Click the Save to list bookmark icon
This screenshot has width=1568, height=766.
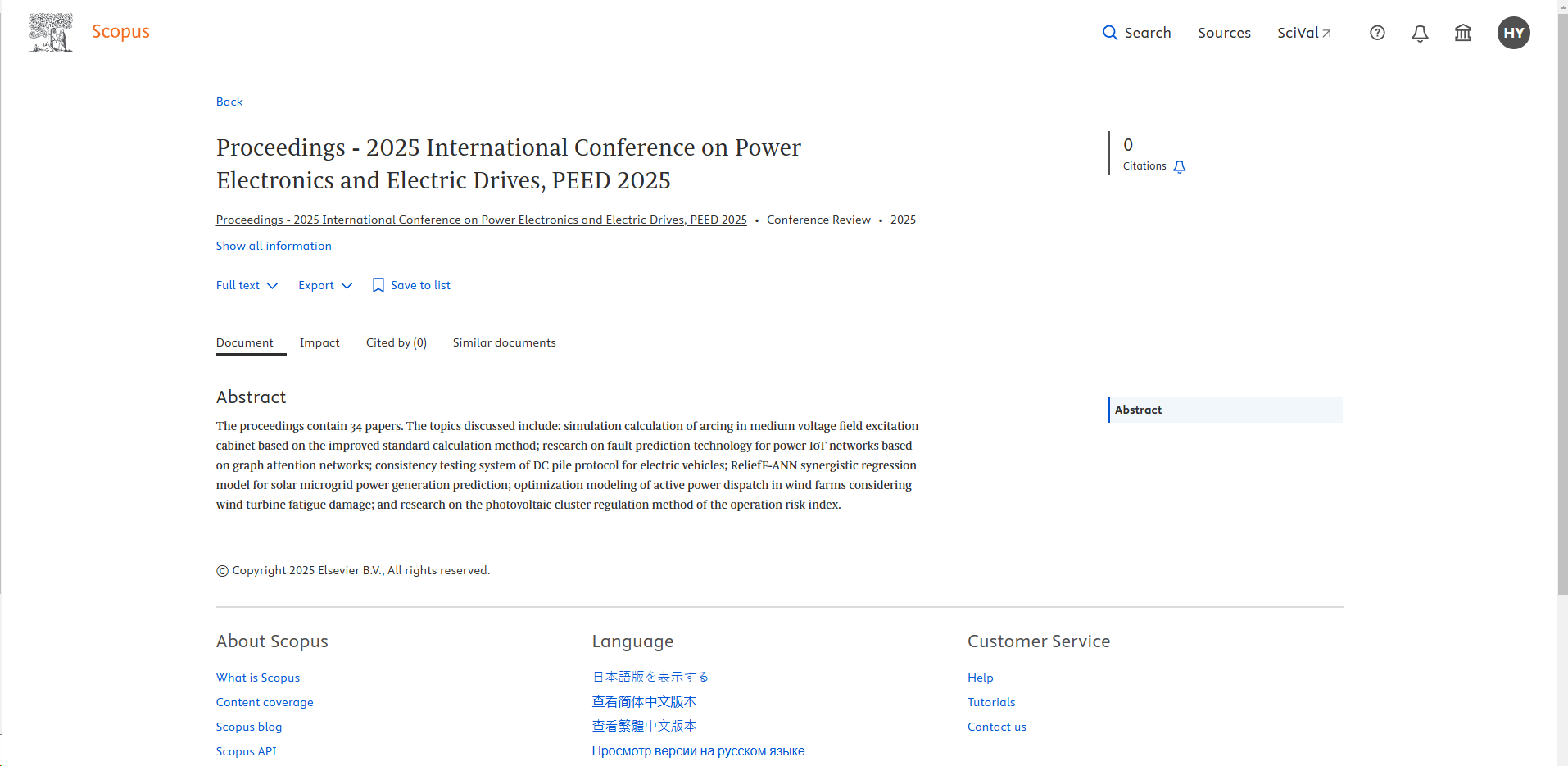pyautogui.click(x=378, y=285)
